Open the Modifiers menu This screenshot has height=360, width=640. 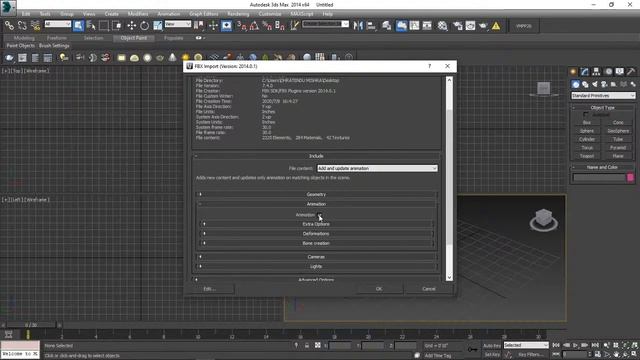(138, 14)
